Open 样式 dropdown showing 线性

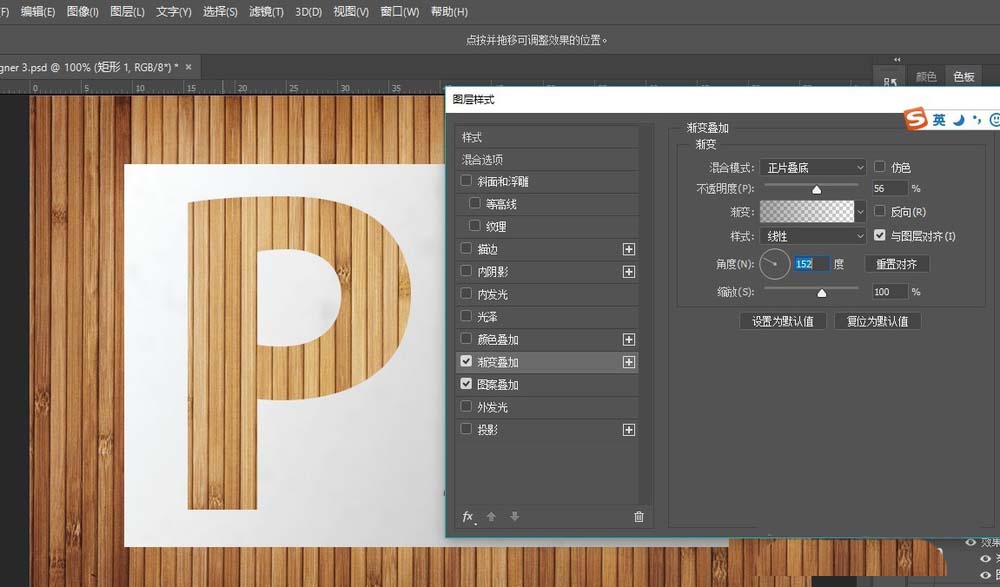point(812,236)
